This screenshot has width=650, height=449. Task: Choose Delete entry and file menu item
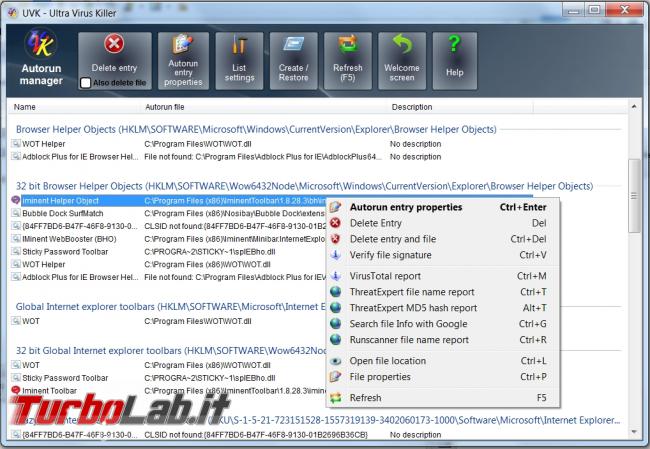click(x=442, y=239)
